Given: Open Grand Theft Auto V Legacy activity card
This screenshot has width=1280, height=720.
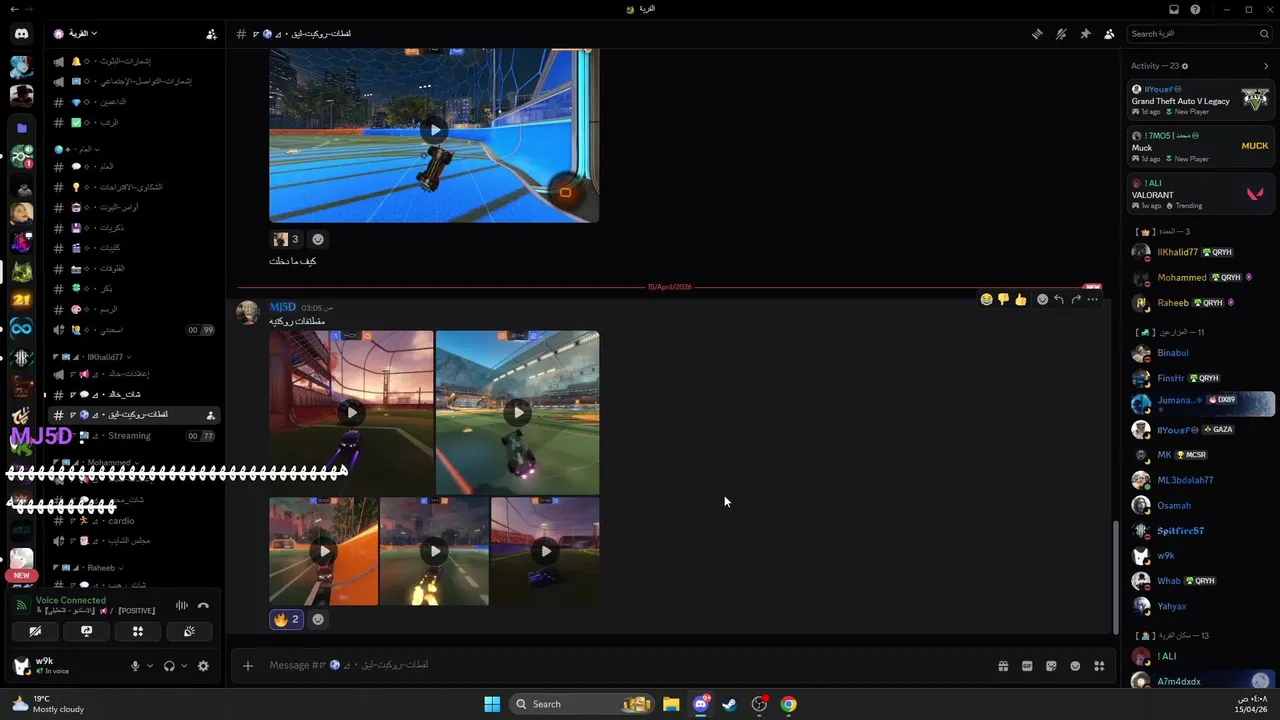Looking at the screenshot, I should pos(1200,100).
